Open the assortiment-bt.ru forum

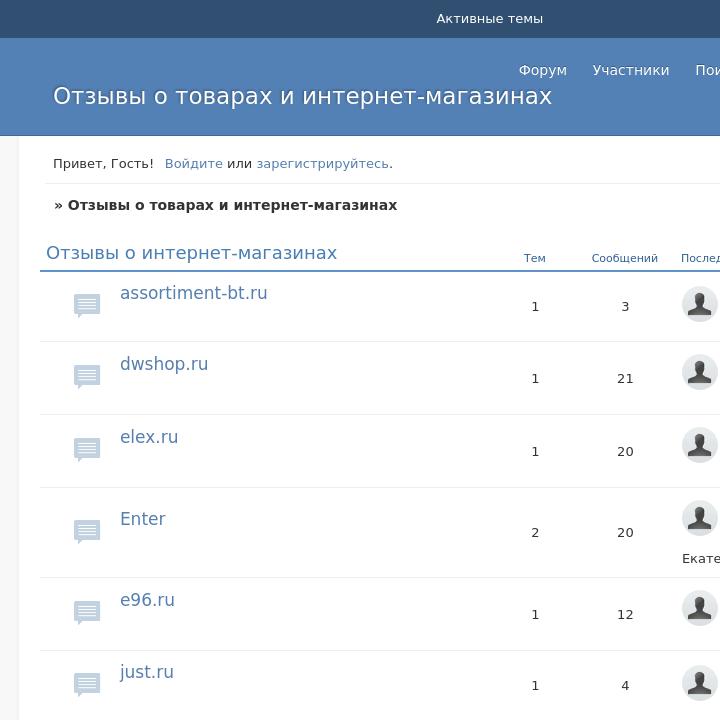tap(193, 293)
